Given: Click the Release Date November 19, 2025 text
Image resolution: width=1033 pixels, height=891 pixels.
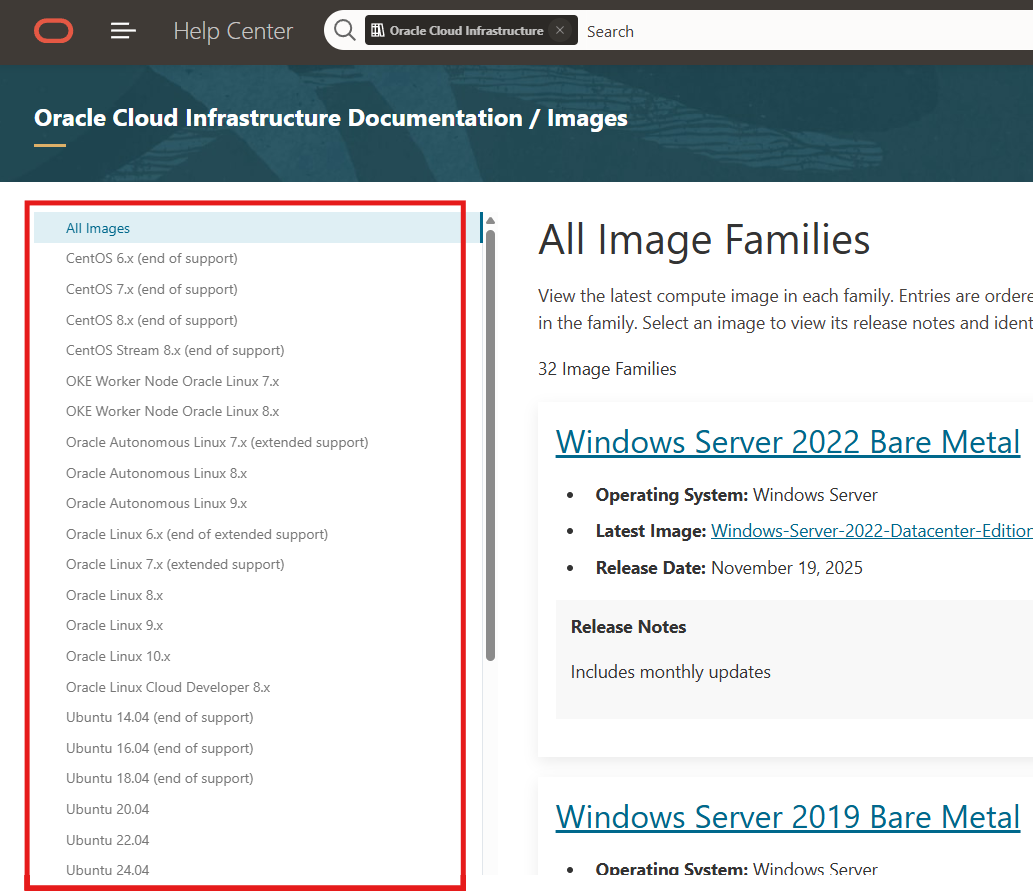Looking at the screenshot, I should [729, 568].
